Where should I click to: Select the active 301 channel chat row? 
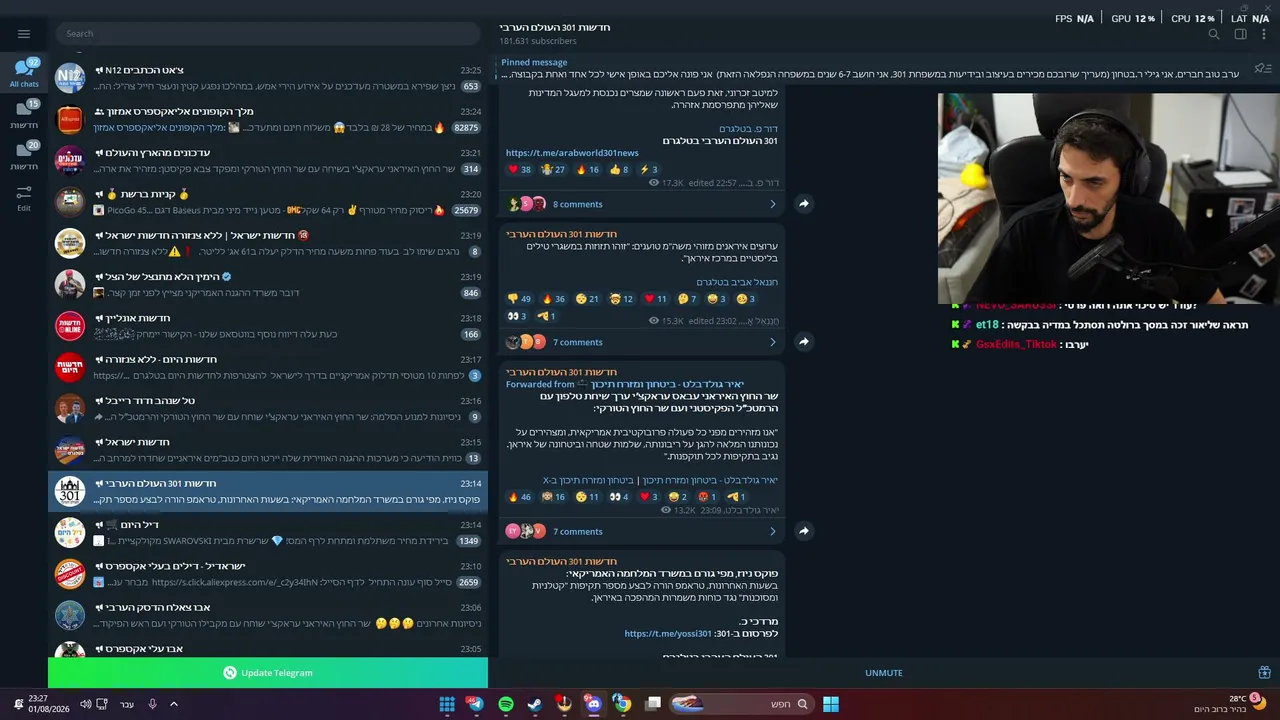268,491
